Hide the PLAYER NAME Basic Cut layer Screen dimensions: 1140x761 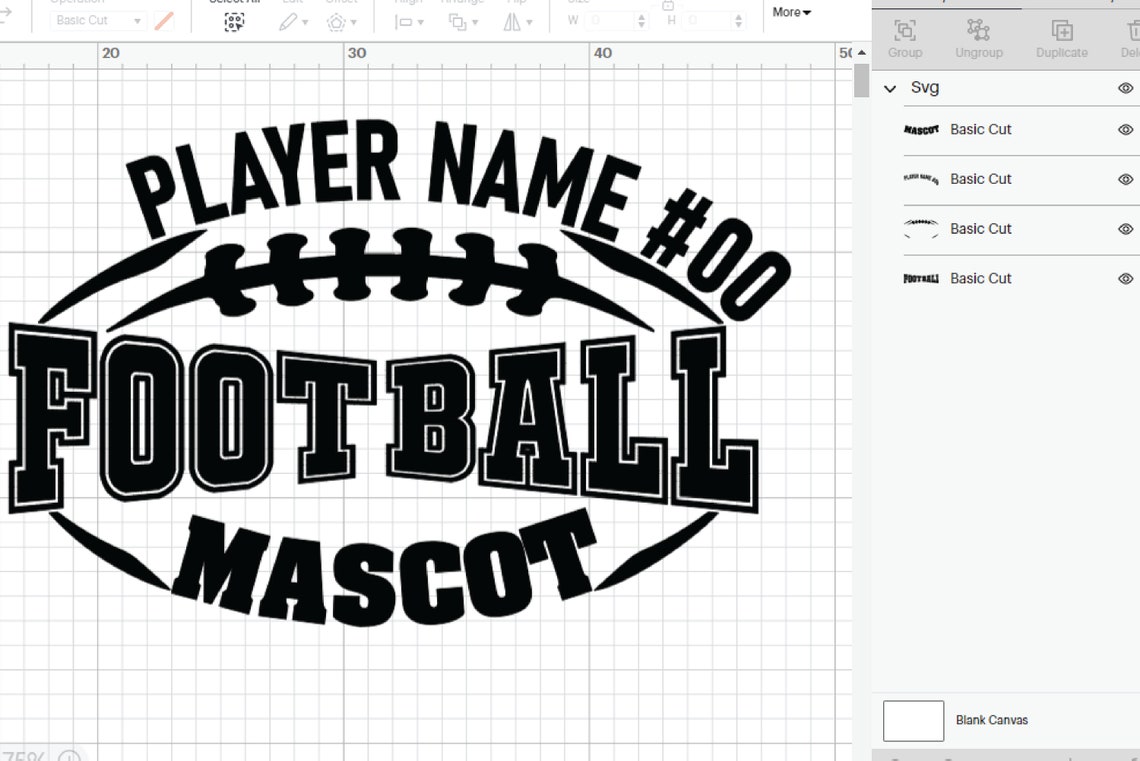pos(1125,179)
